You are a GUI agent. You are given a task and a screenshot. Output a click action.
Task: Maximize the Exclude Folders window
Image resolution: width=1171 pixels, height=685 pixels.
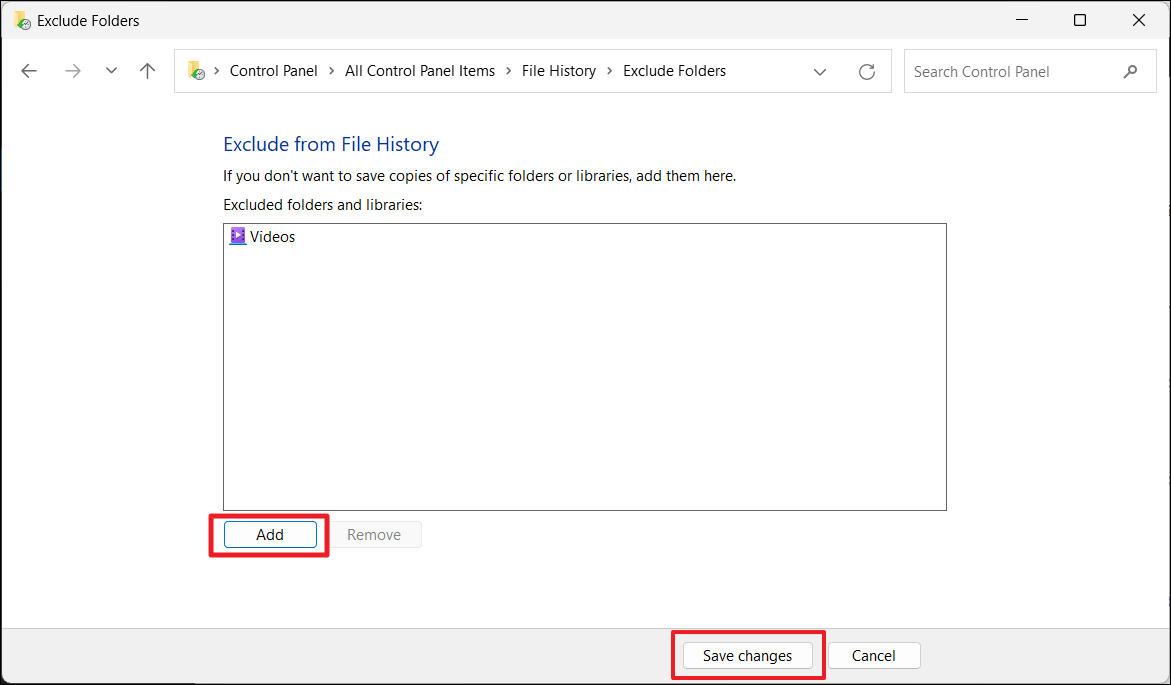point(1080,20)
